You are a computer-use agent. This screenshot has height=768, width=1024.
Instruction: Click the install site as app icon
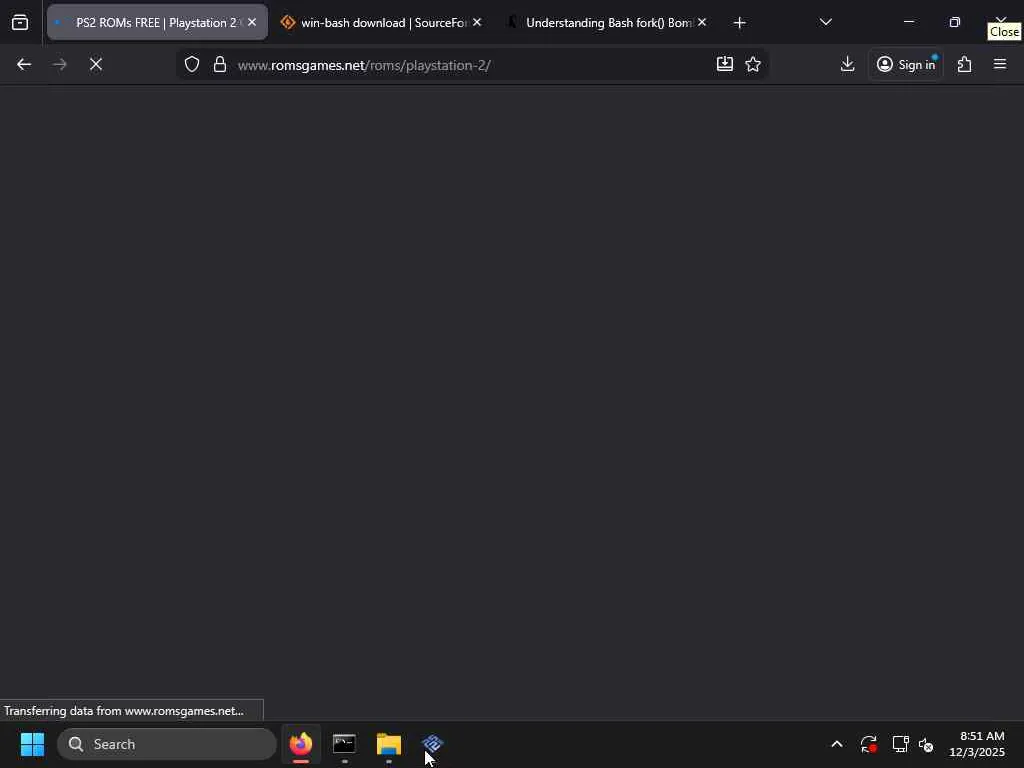click(725, 64)
